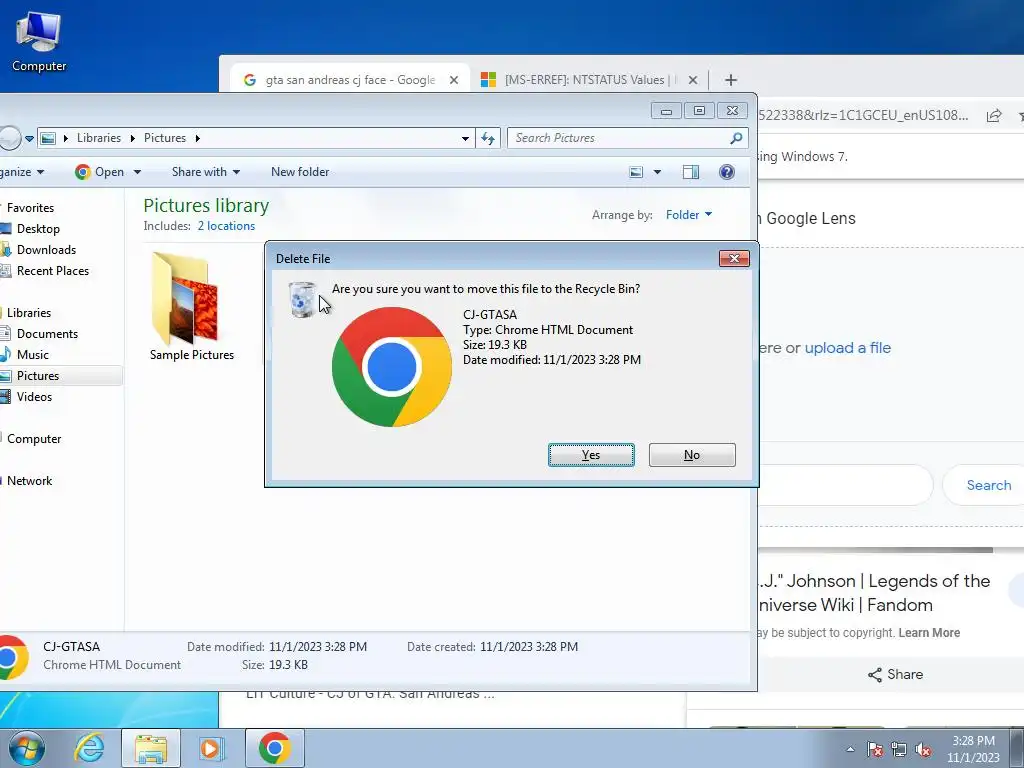Expand the address bar history dropdown
1024x768 pixels.
tap(465, 138)
